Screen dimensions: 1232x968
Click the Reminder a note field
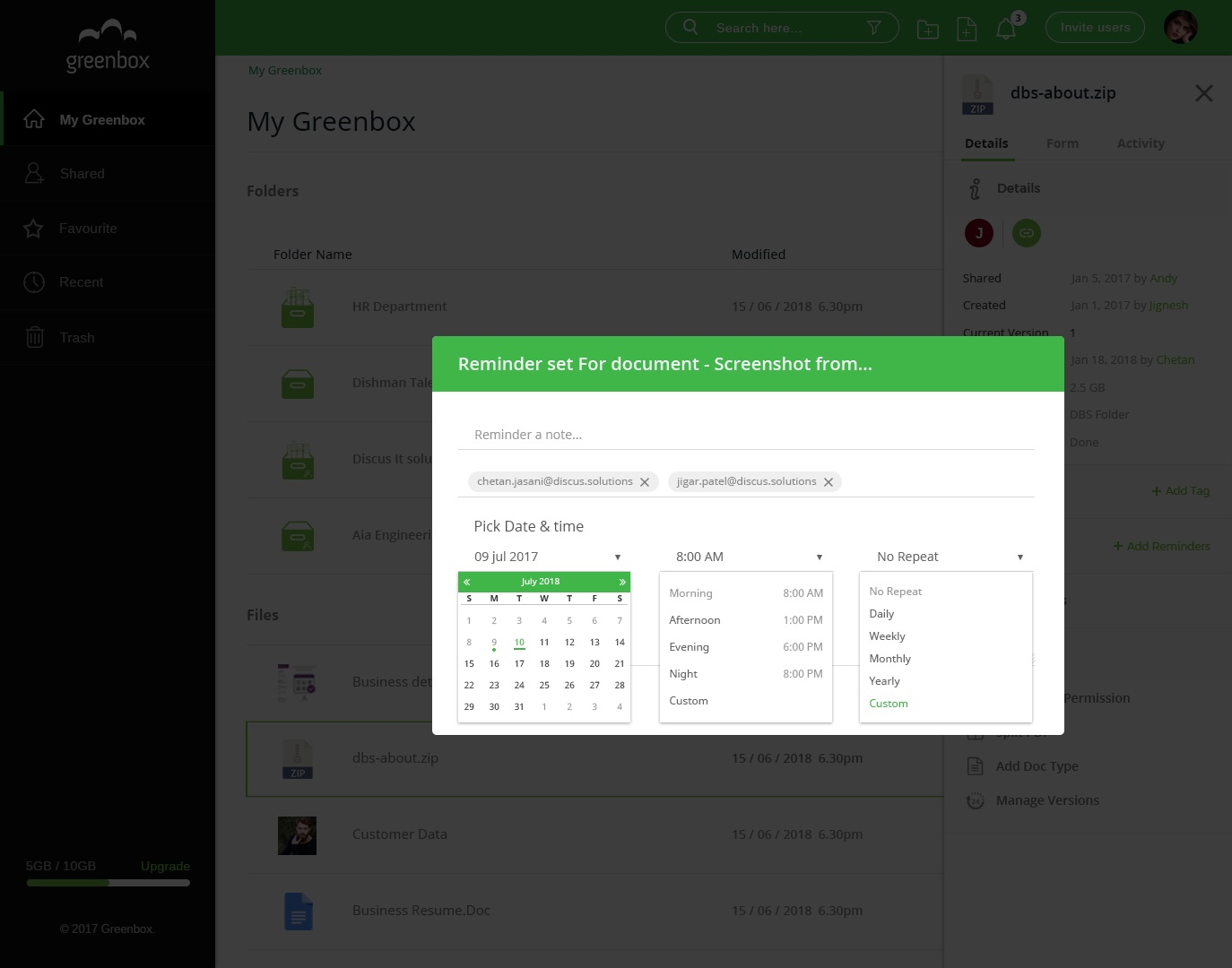point(746,435)
